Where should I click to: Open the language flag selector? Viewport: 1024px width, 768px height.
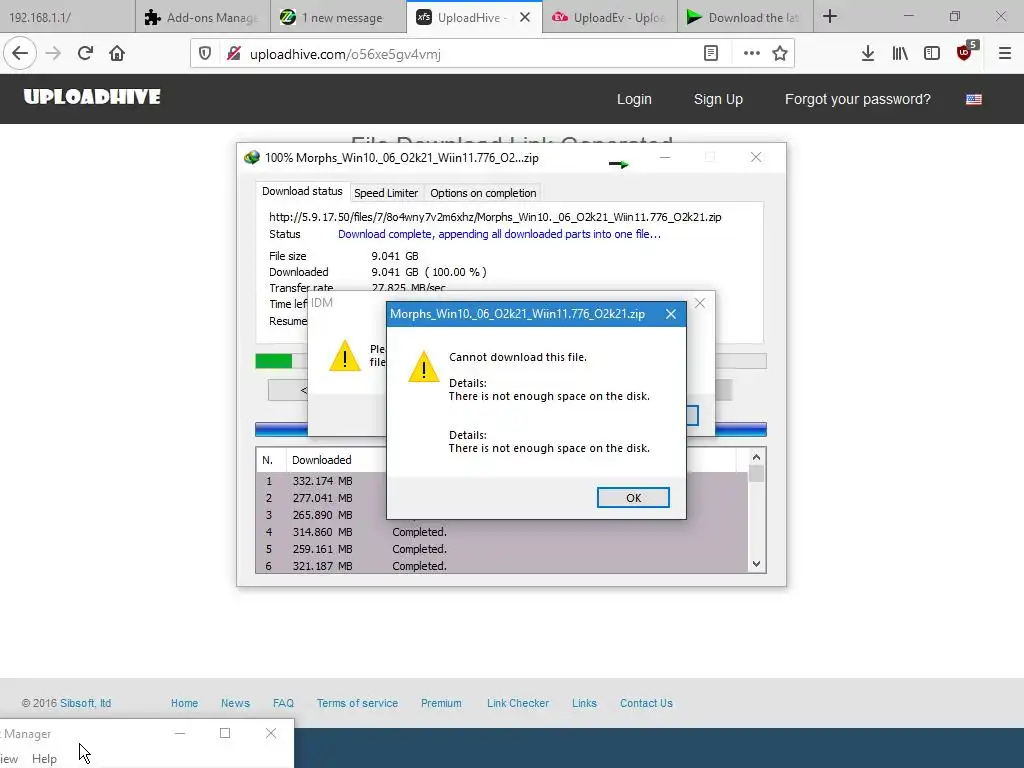[x=974, y=99]
